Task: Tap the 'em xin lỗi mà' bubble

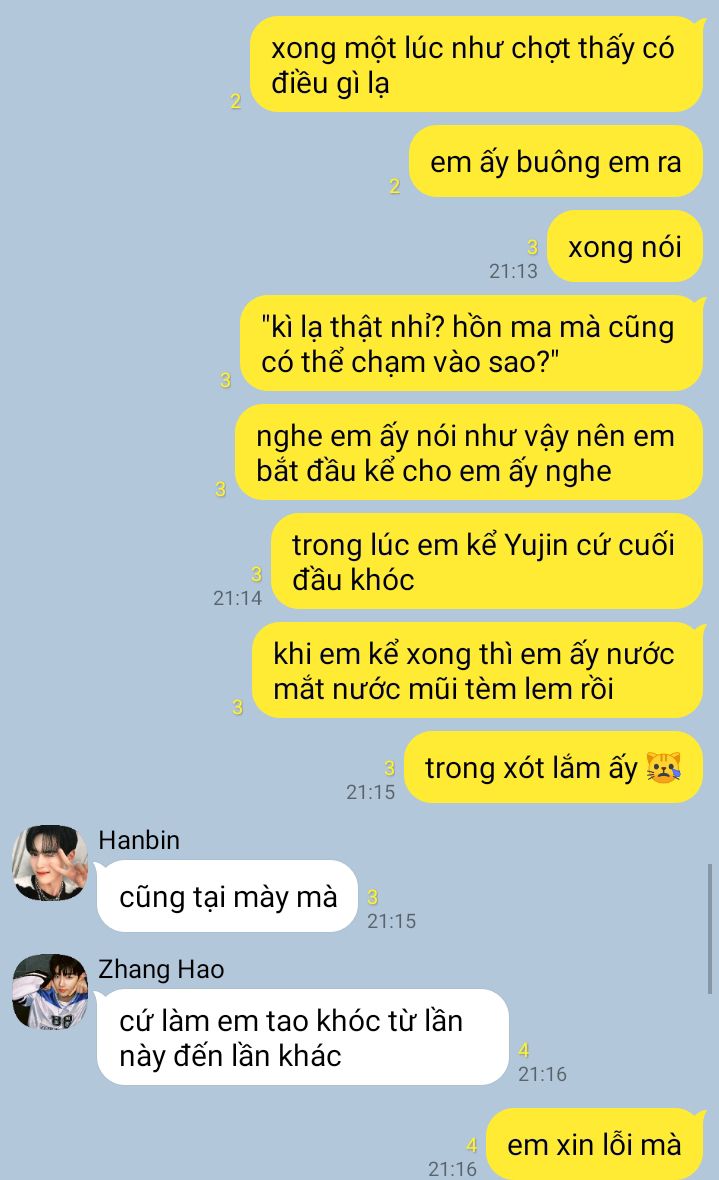Action: pos(594,1144)
